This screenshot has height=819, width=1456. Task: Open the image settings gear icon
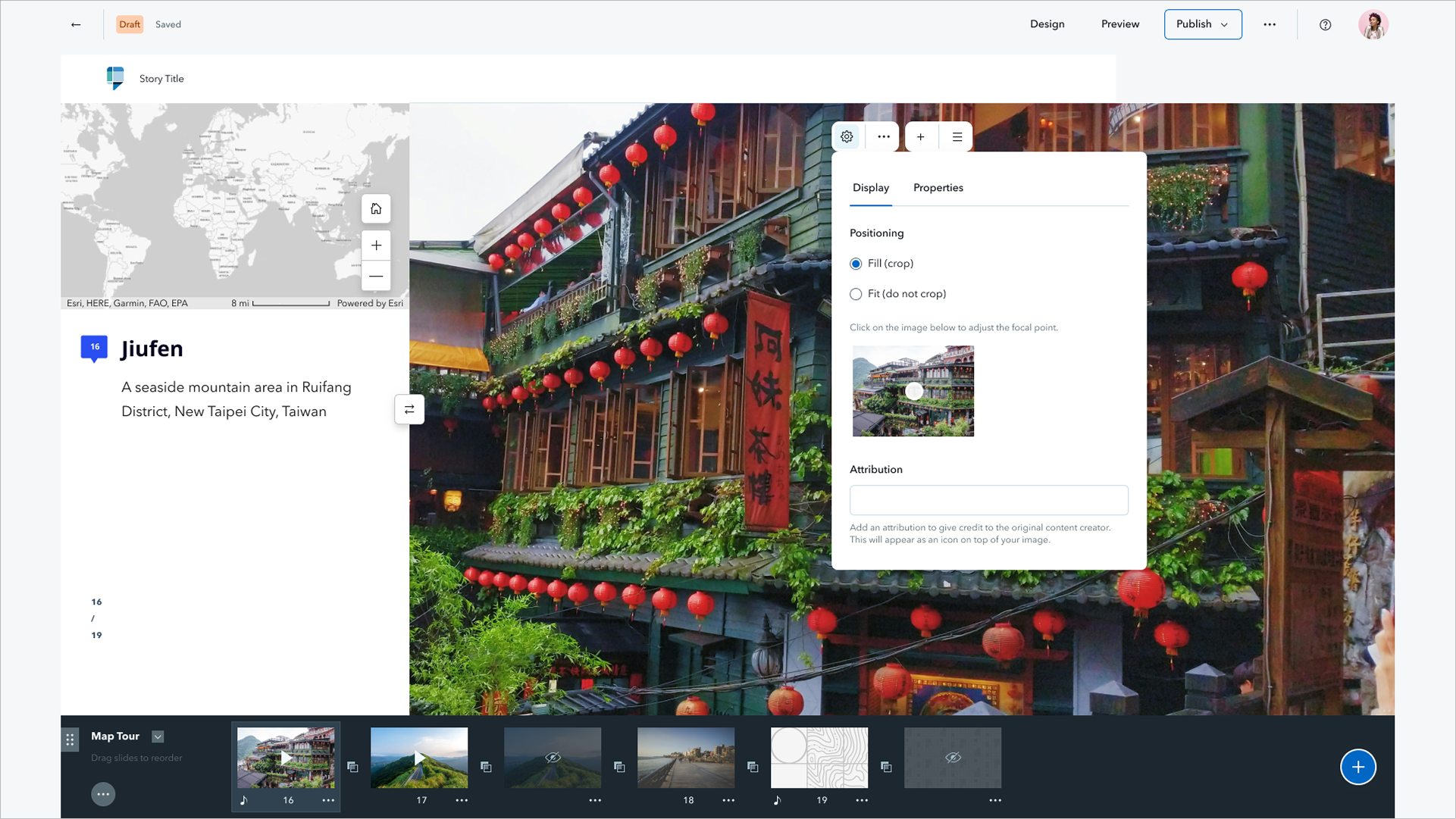[847, 137]
